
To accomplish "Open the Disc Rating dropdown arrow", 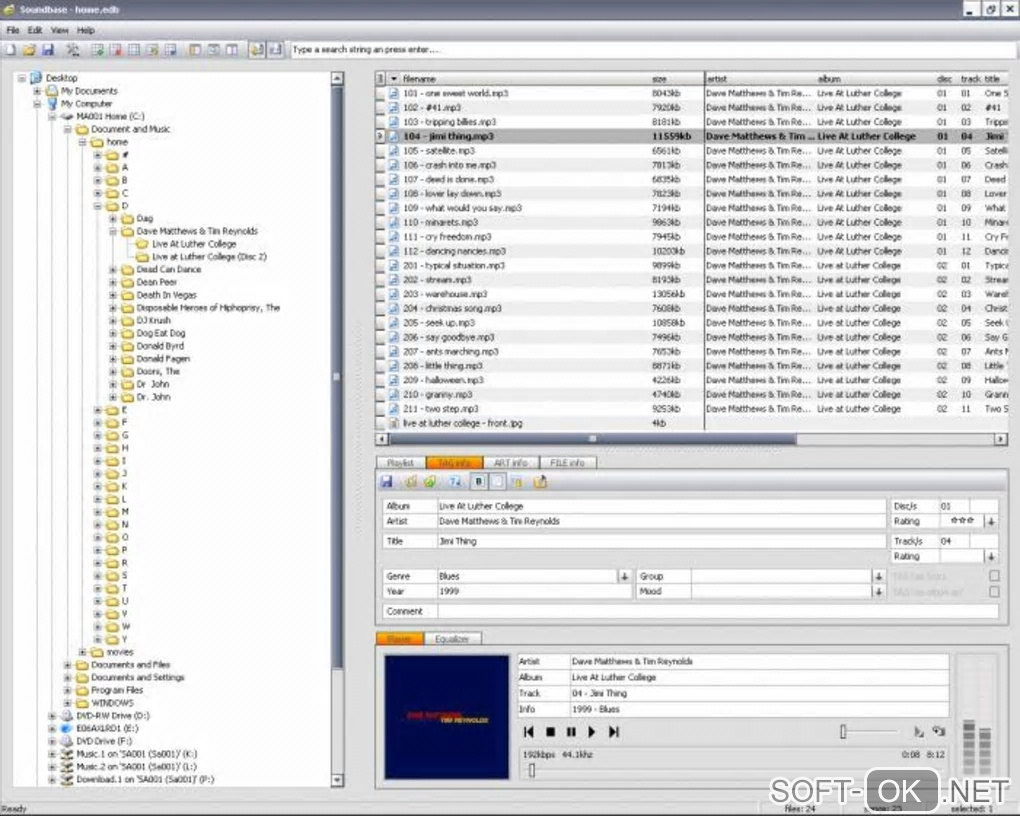I will coord(990,521).
